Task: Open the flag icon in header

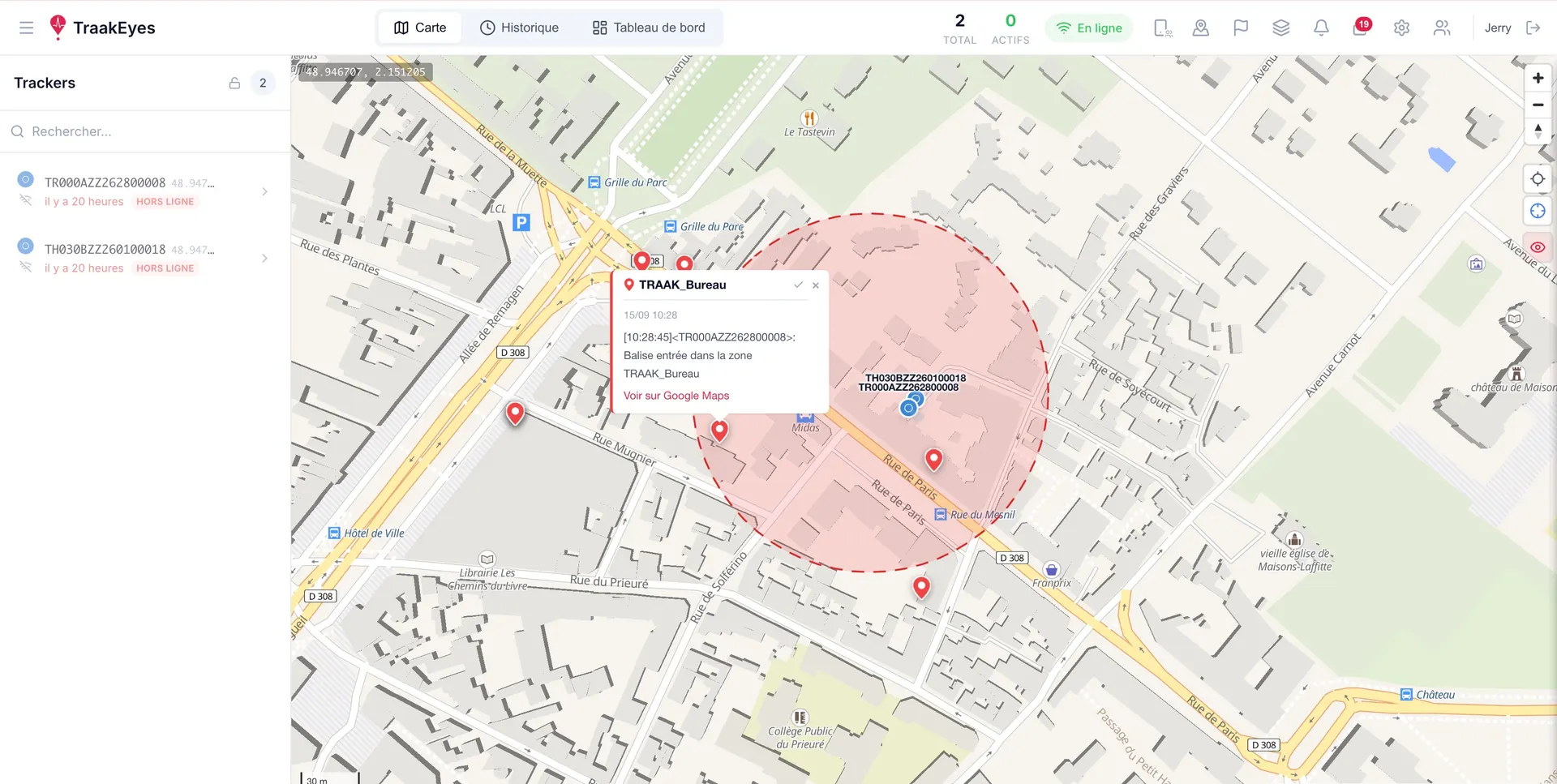Action: 1241,28
